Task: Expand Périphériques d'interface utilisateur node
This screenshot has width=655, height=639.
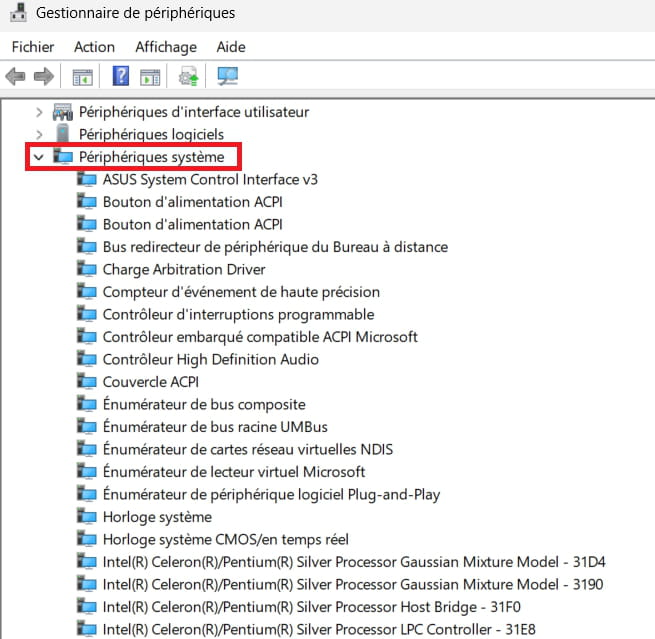Action: tap(39, 112)
